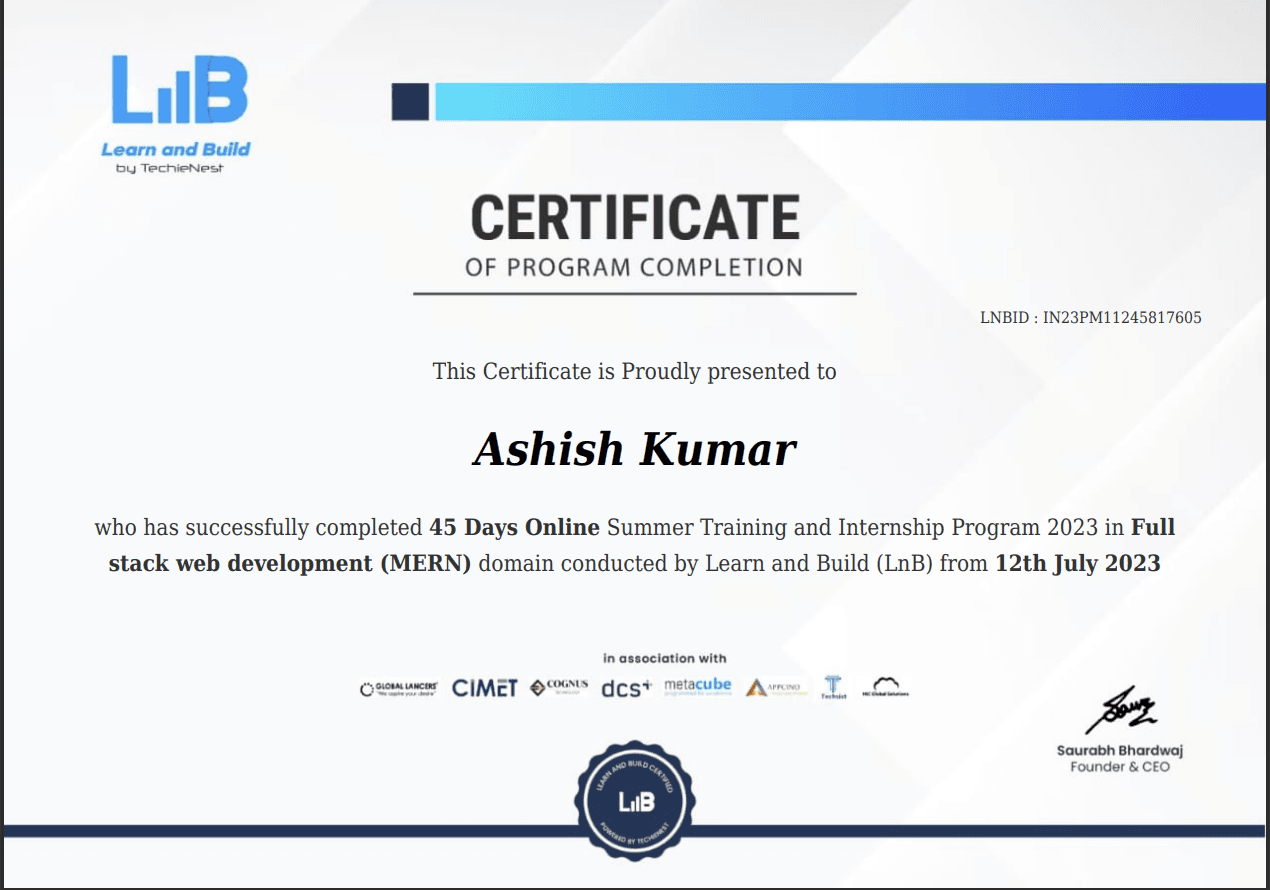Click the 'Founder & CEO' title
Image resolution: width=1270 pixels, height=890 pixels.
click(x=1120, y=767)
